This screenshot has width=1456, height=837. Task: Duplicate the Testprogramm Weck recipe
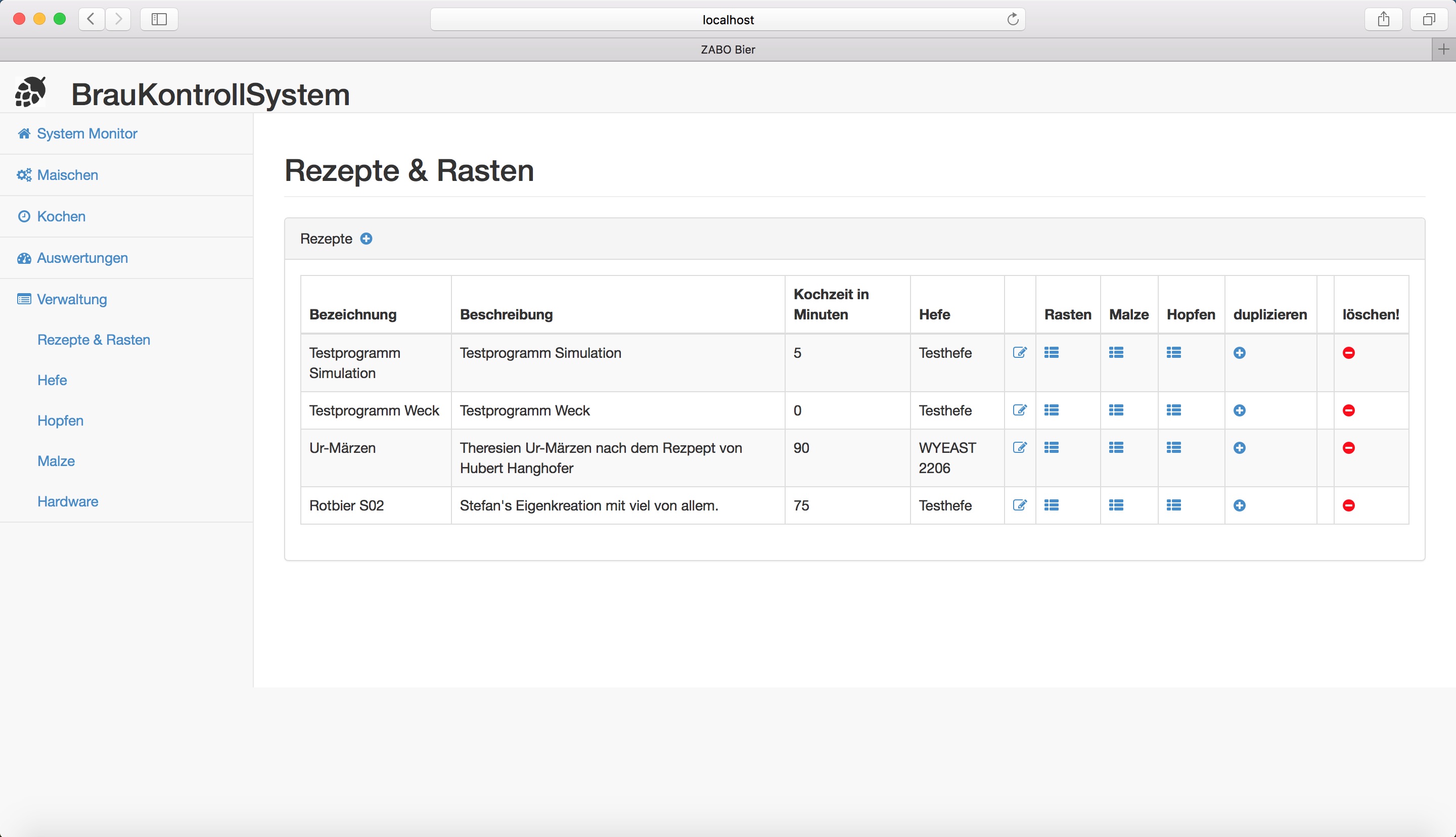click(x=1239, y=410)
